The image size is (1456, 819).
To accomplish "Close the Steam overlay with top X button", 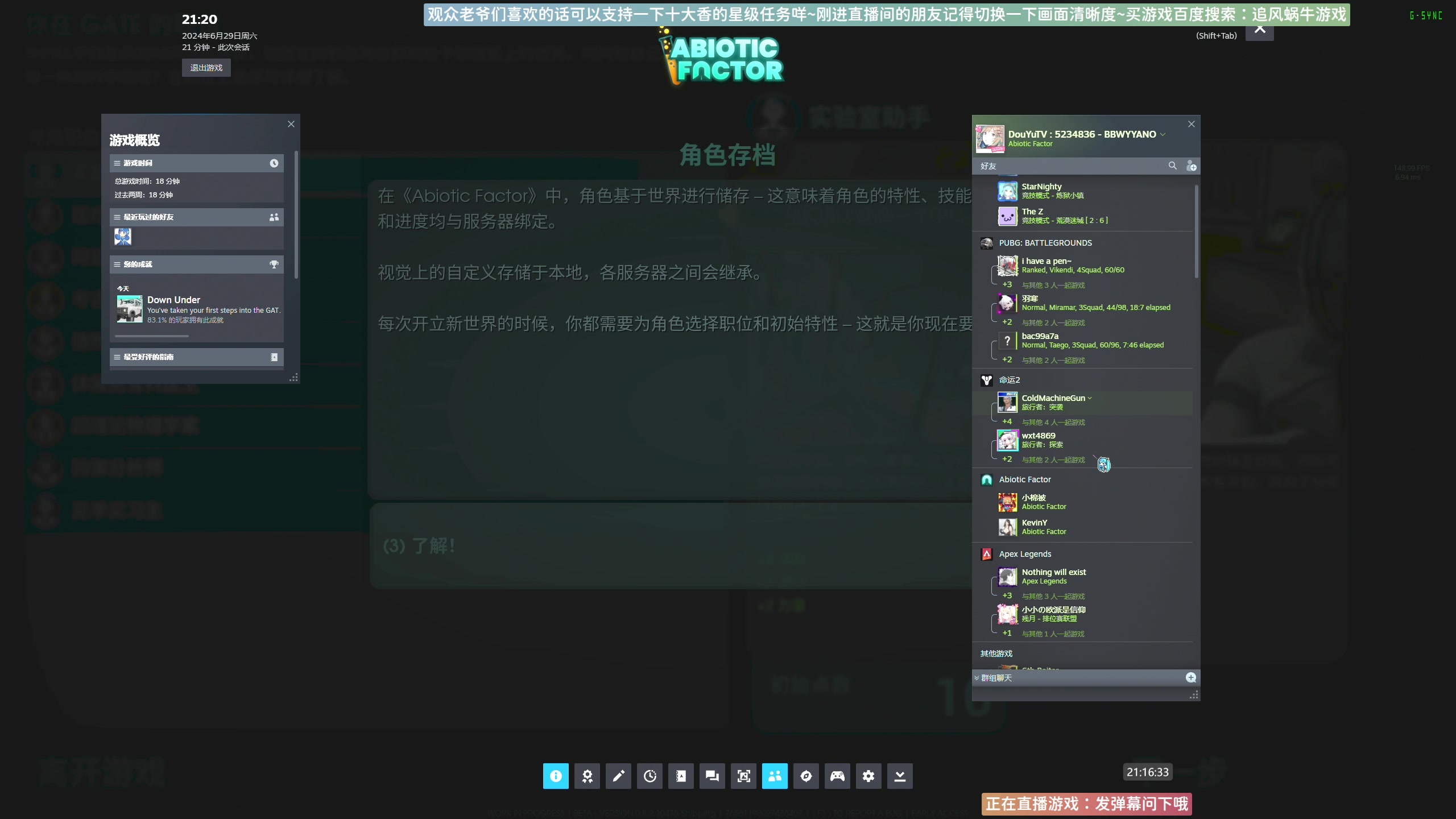I will [x=1260, y=30].
